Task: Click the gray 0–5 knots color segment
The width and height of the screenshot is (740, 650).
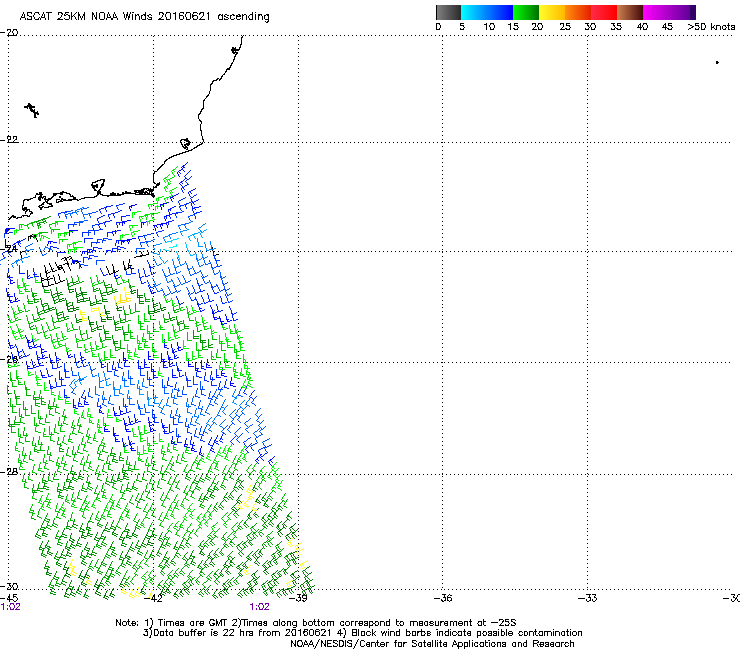Action: tap(448, 12)
